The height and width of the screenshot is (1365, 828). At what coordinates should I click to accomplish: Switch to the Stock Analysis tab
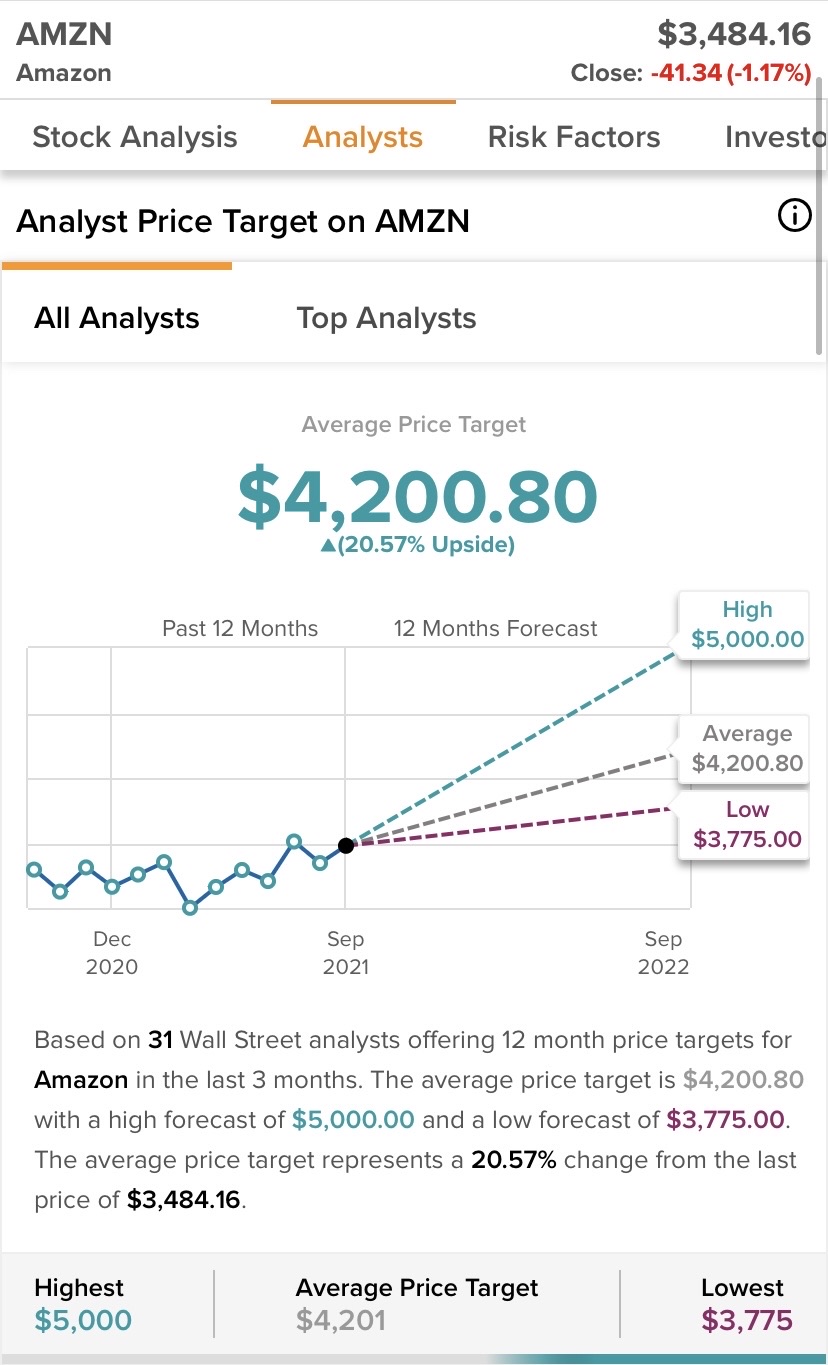(x=135, y=137)
